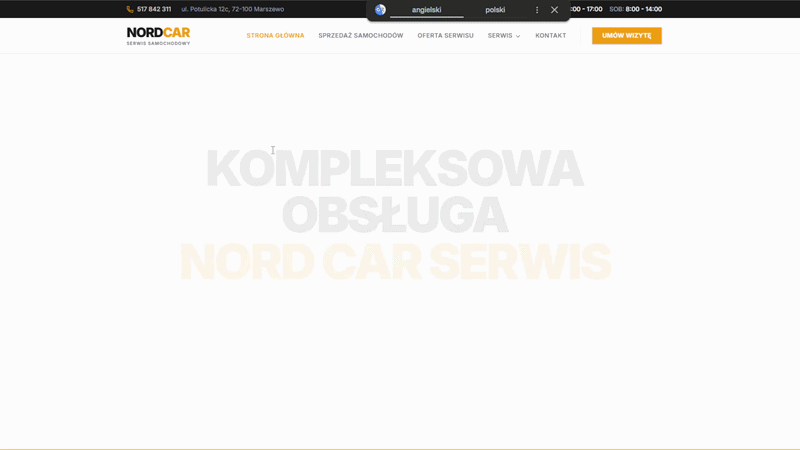The height and width of the screenshot is (450, 800).
Task: Open Oferta Serwisu page
Action: tap(445, 36)
